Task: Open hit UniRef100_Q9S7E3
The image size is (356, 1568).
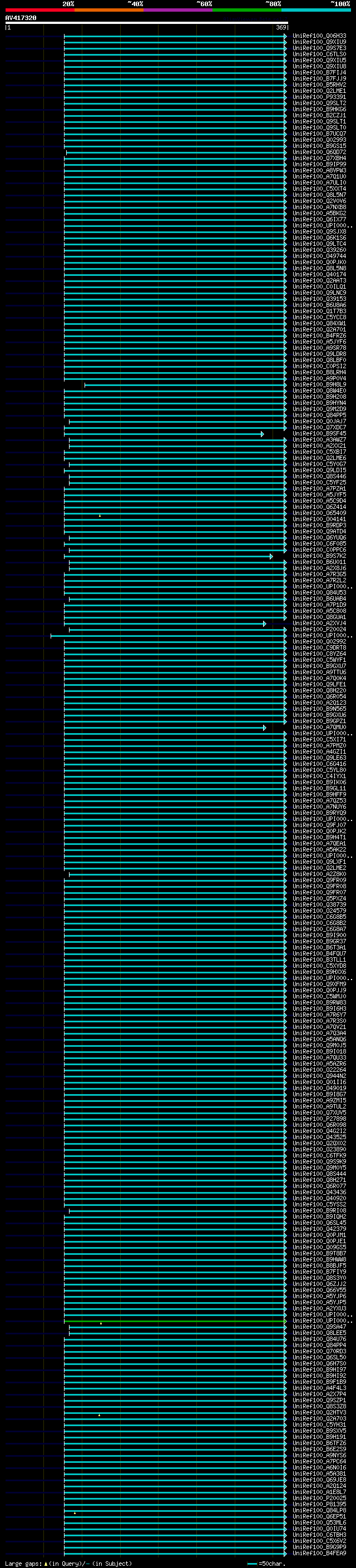Action: (319, 48)
